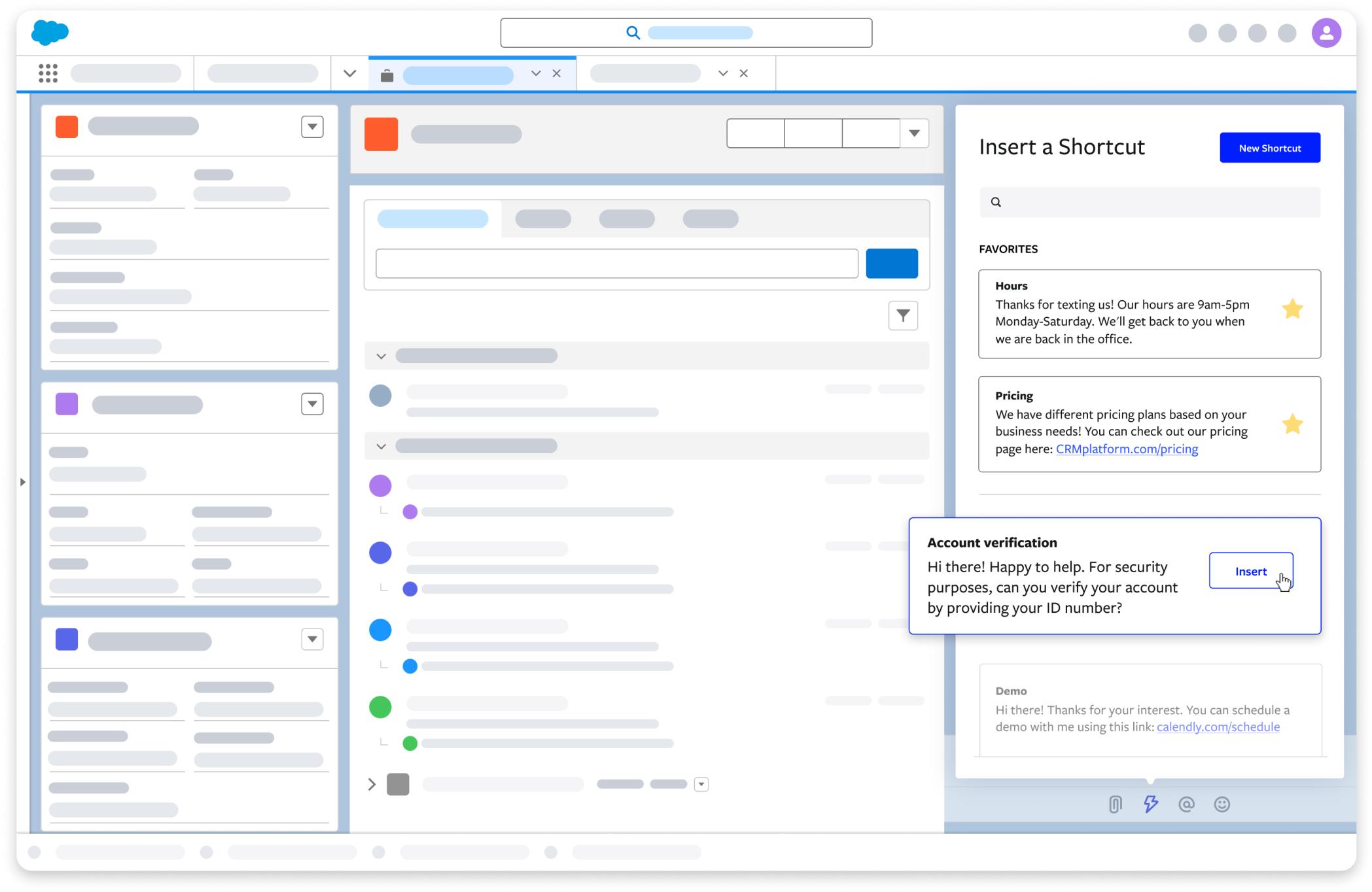Screen dimensions: 1372x892
Task: Expand the collapsed thread at the bottom
Action: pyautogui.click(x=371, y=783)
